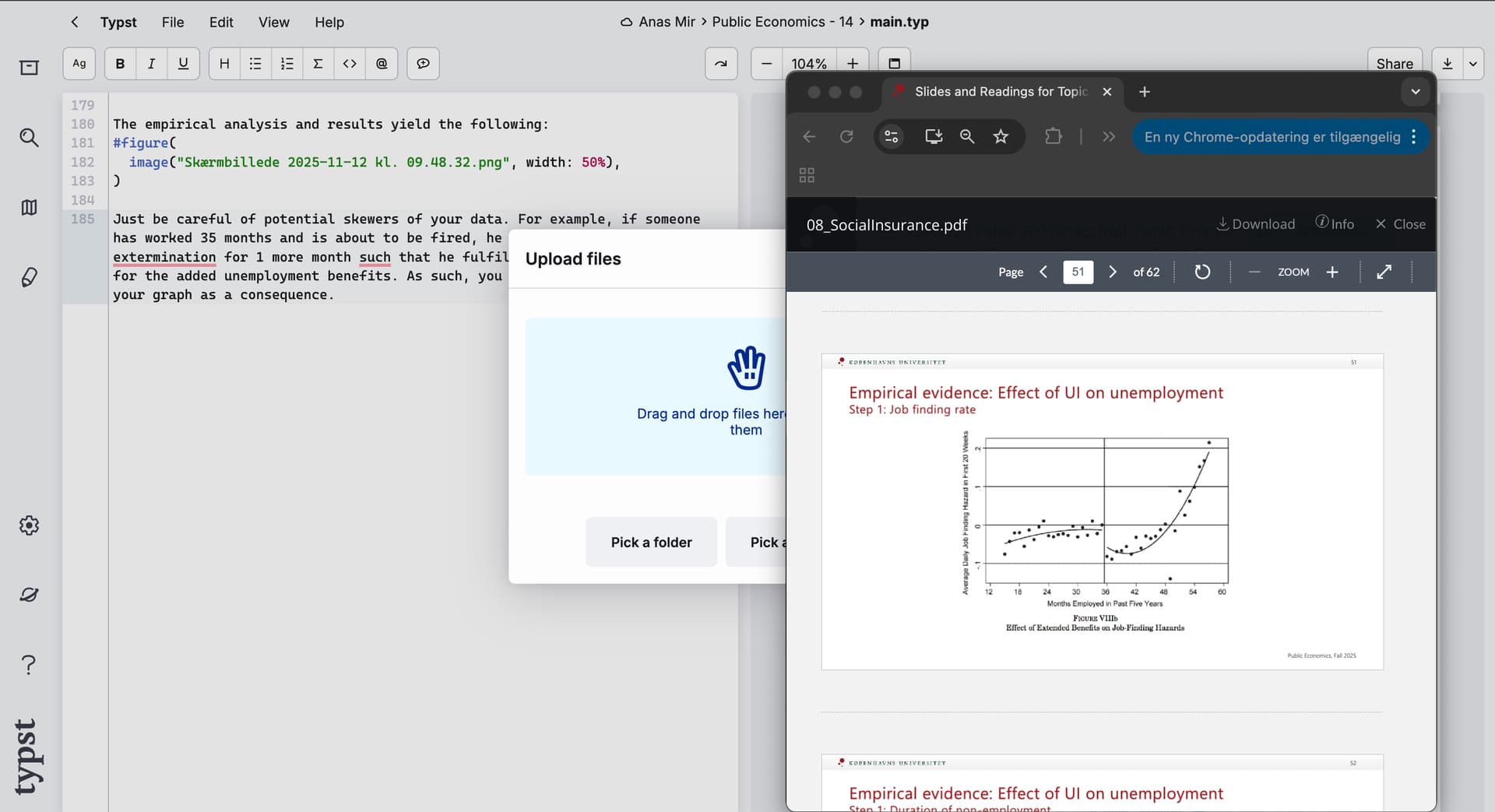Expand the export options dropdown arrow
The height and width of the screenshot is (812, 1495).
[x=1473, y=64]
